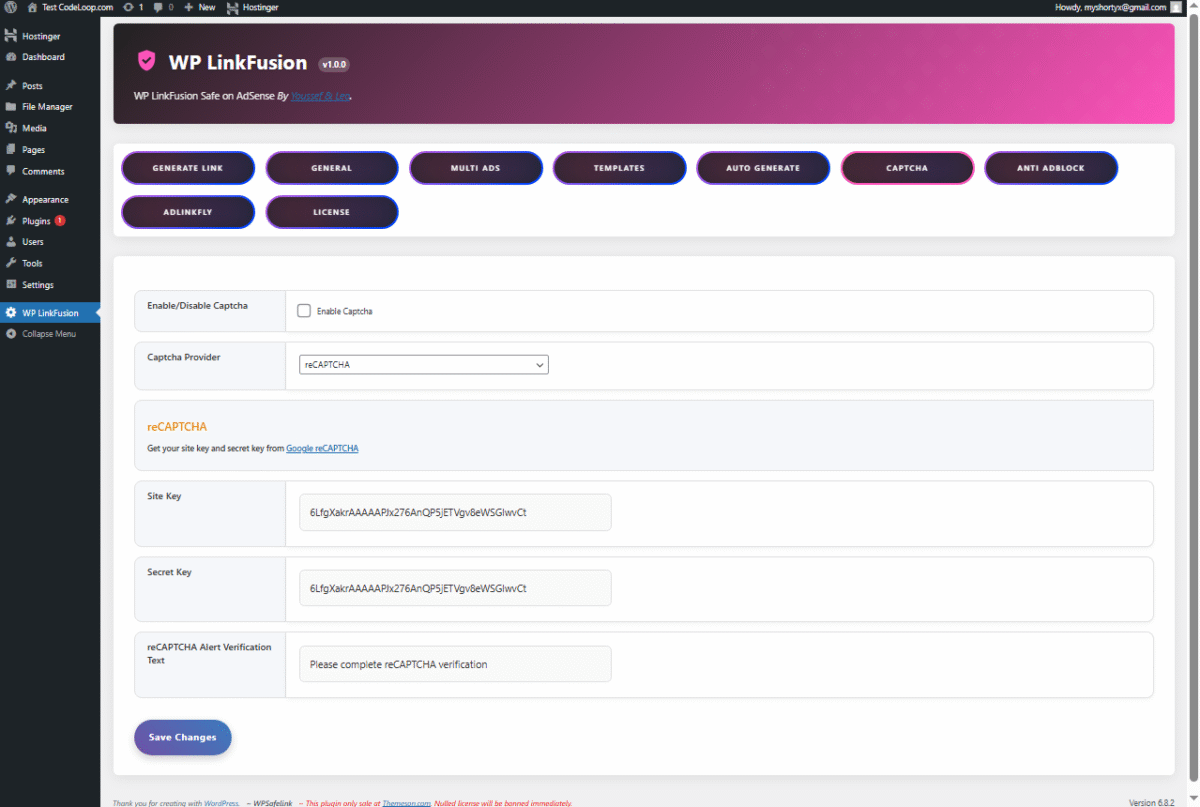Open Media library in sidebar
Screen dimensions: 1200x807
click(x=50, y=128)
